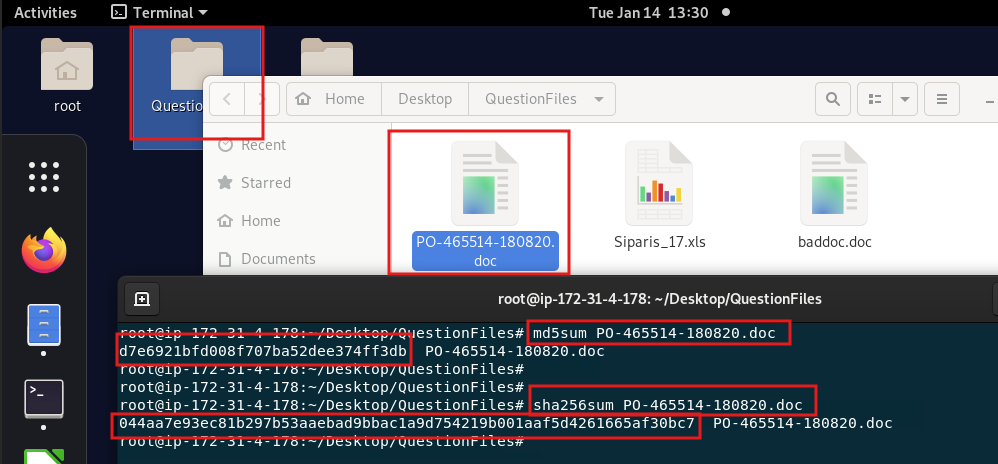Select the baddoc.doc file

coord(833,195)
